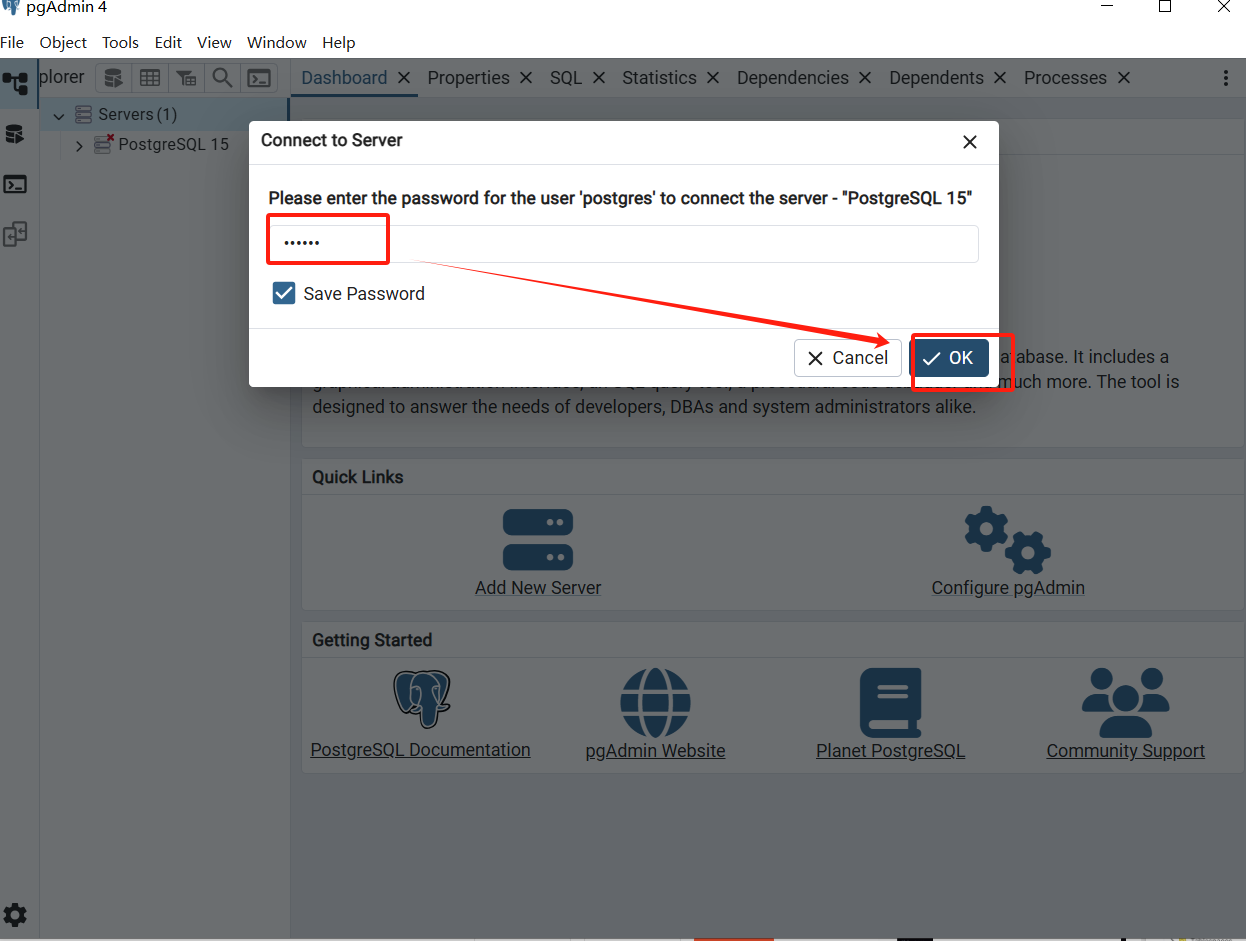Viewport: 1246px width, 941px height.
Task: Close the SQL tab
Action: (x=598, y=78)
